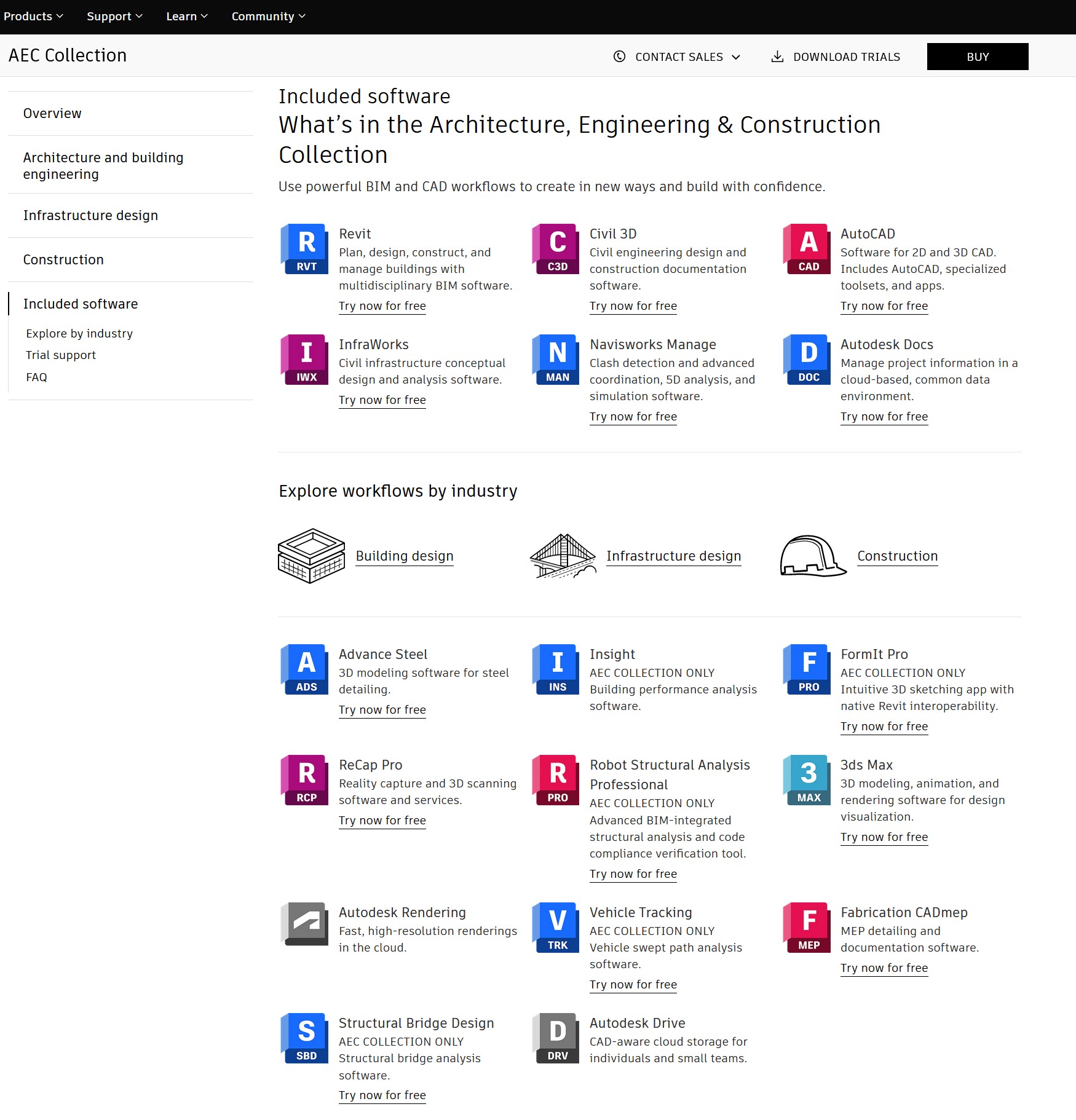The width and height of the screenshot is (1076, 1120).
Task: Click the Civil 3D product icon
Action: [x=555, y=248]
